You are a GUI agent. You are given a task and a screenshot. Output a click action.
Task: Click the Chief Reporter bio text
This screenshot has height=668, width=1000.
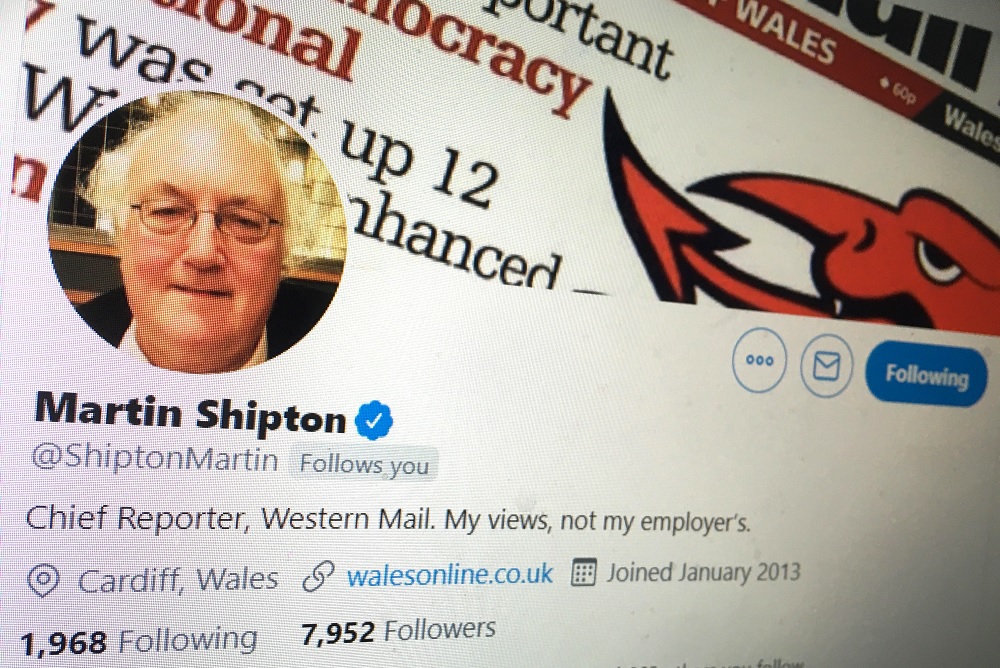point(388,519)
